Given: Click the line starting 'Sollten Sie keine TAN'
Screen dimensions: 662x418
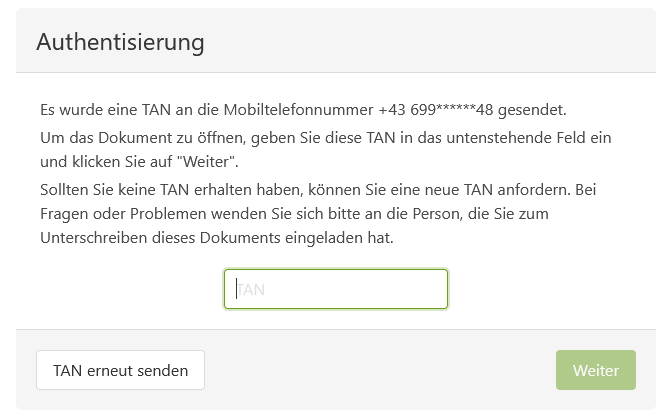Looking at the screenshot, I should pos(325,188).
